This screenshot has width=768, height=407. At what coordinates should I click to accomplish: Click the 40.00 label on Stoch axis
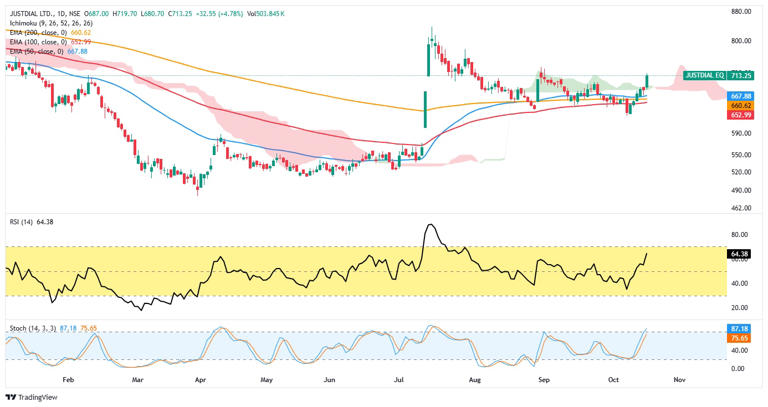pos(739,350)
